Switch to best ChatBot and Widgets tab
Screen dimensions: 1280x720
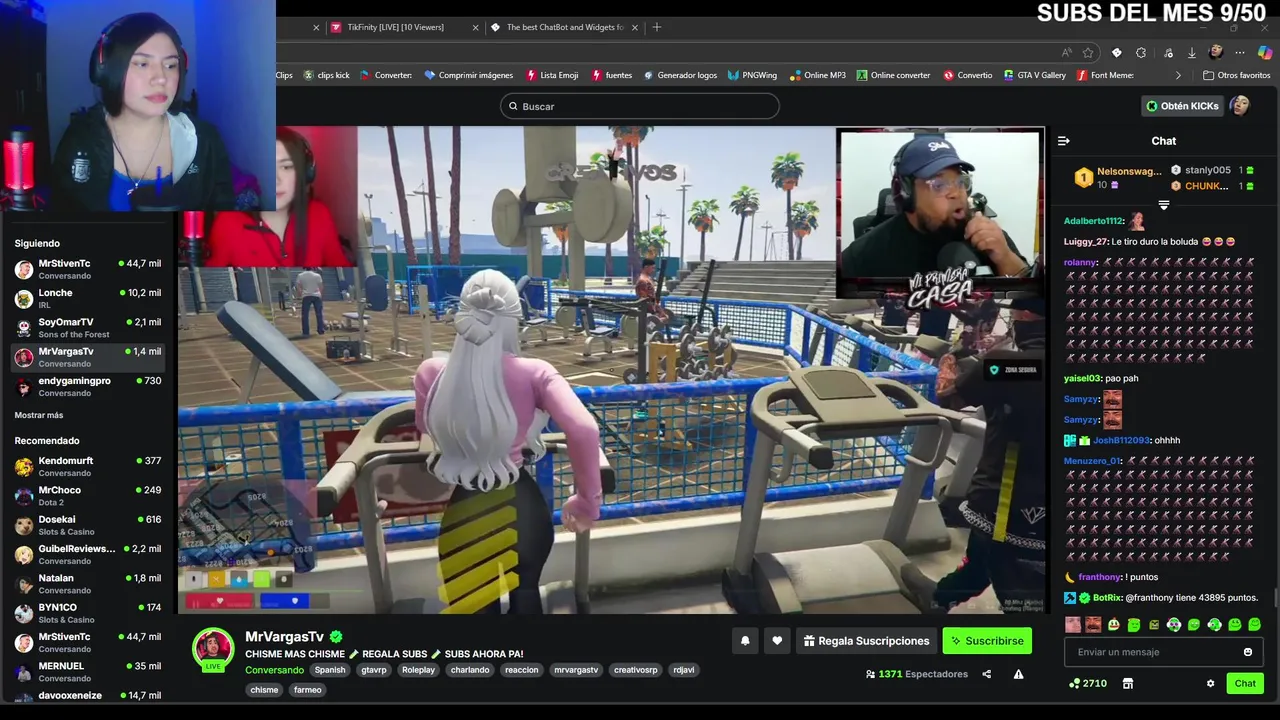pos(565,27)
